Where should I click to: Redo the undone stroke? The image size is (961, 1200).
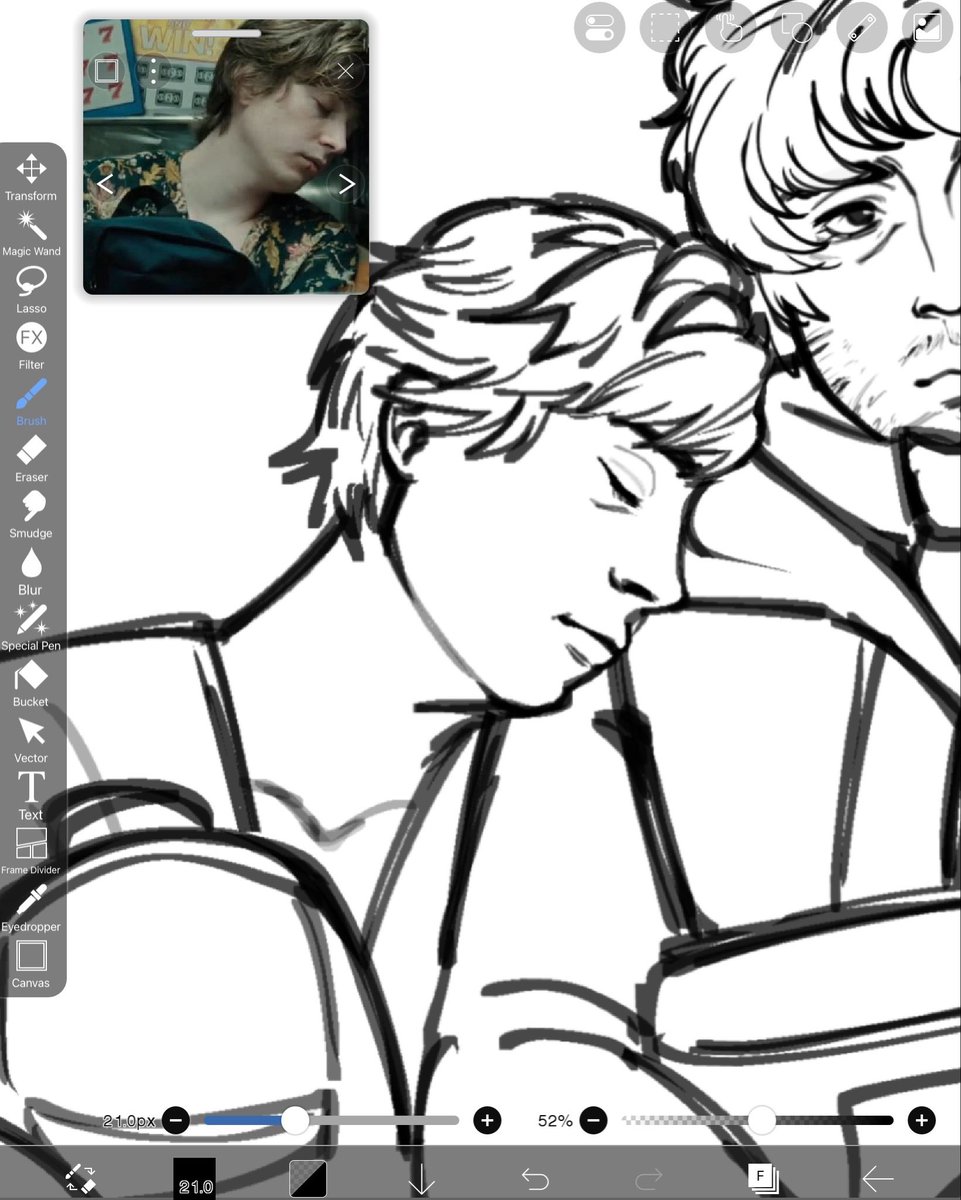649,1180
